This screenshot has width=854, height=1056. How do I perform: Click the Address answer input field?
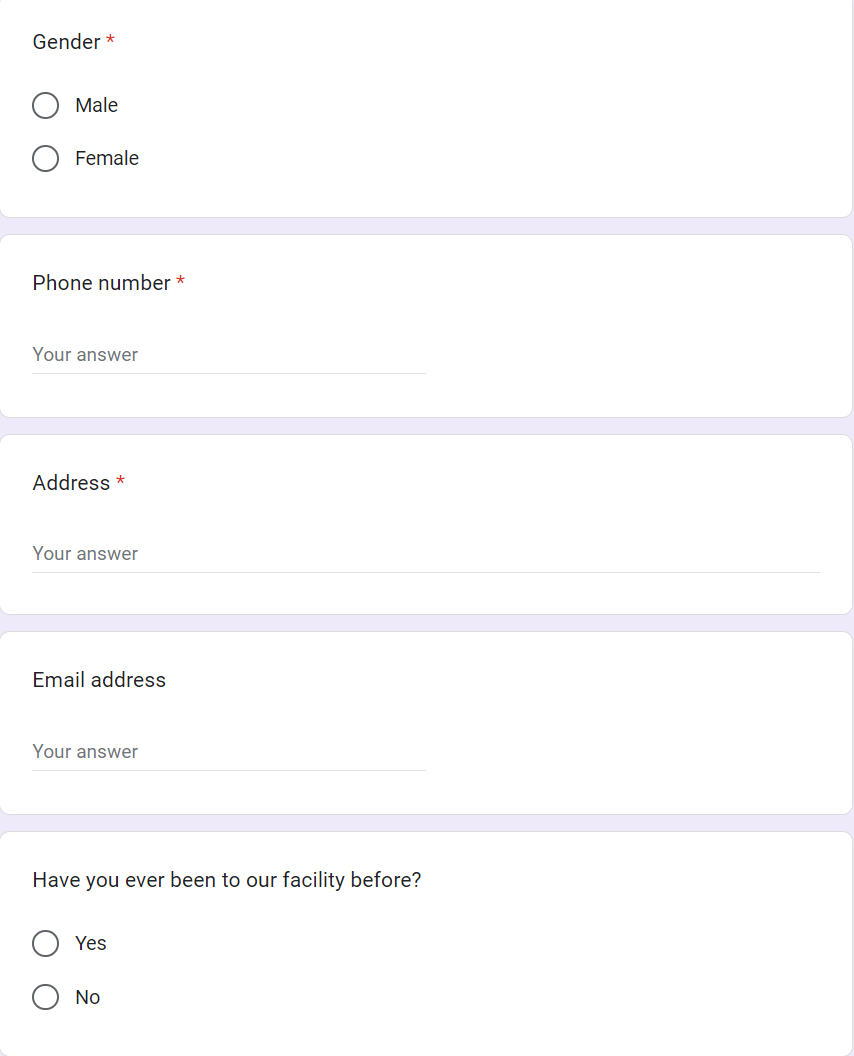[425, 554]
